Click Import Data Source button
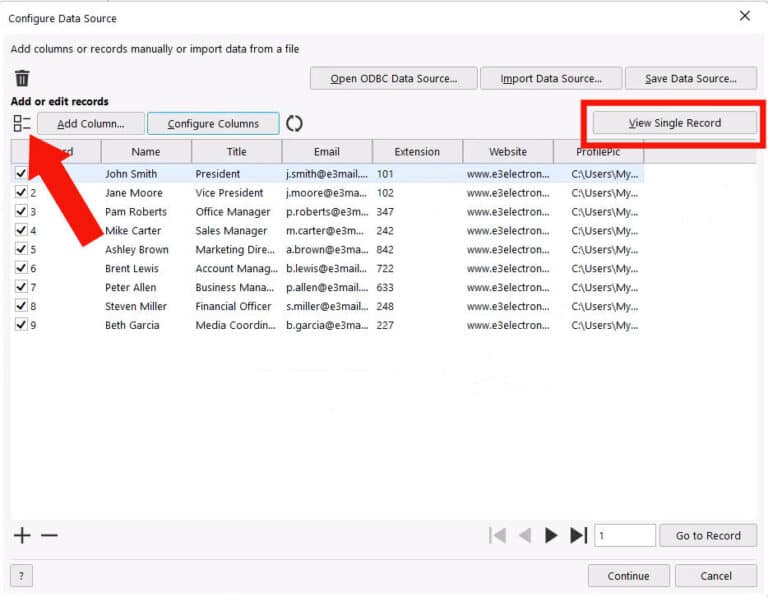The width and height of the screenshot is (768, 597). coord(551,78)
